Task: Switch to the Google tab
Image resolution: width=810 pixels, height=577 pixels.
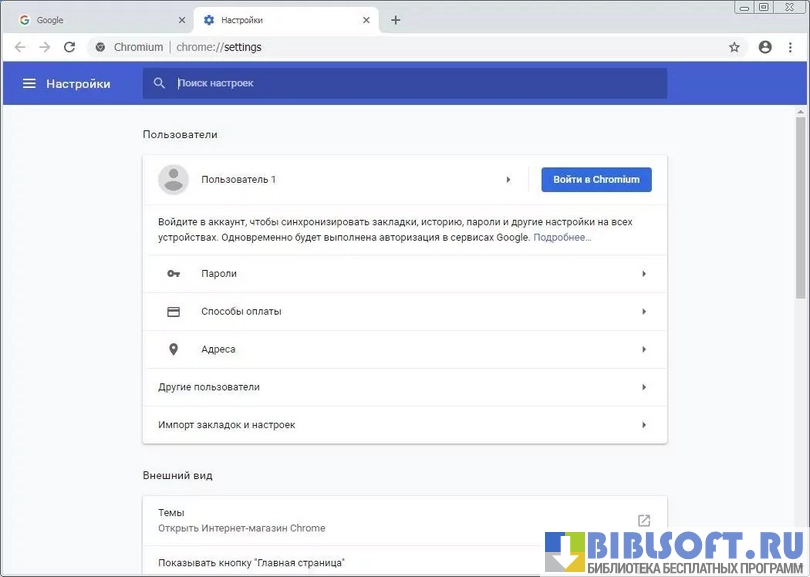Action: [95, 20]
